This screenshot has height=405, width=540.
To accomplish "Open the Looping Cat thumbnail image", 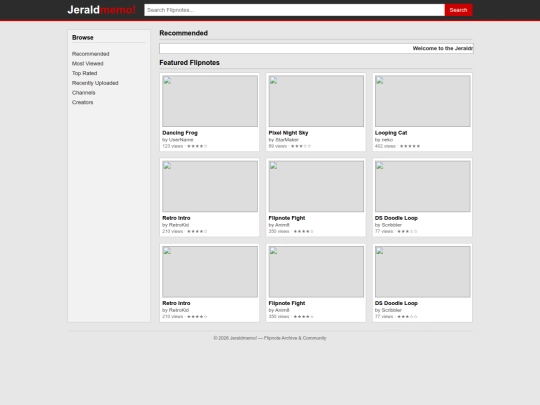I will pos(423,101).
